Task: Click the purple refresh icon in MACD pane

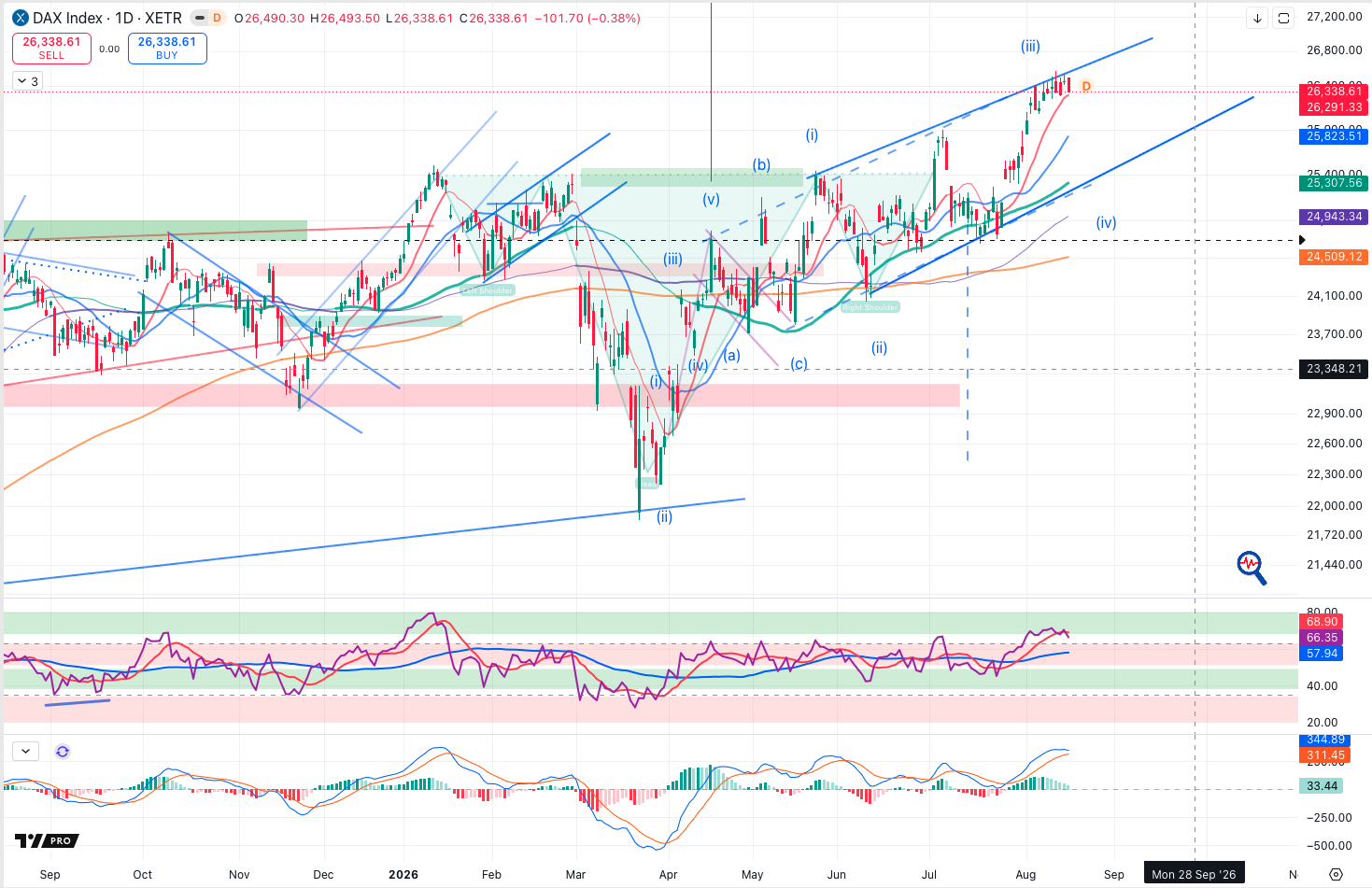Action: [63, 751]
